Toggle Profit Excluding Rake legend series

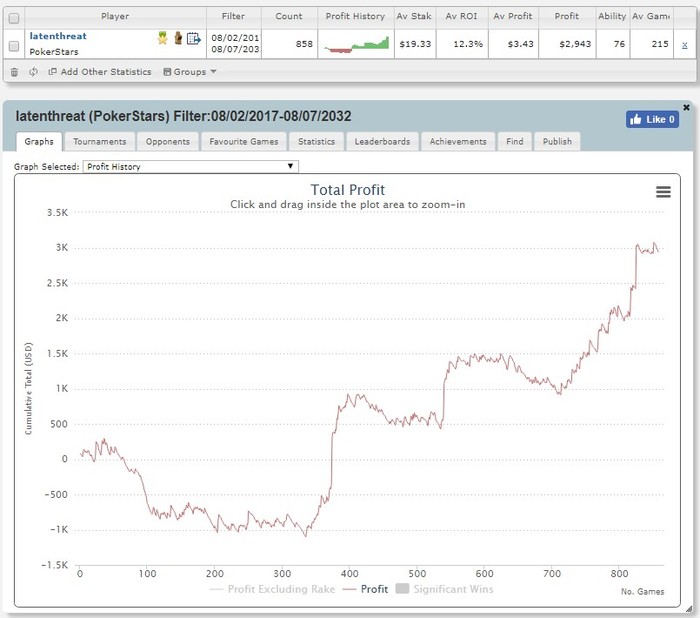272,589
